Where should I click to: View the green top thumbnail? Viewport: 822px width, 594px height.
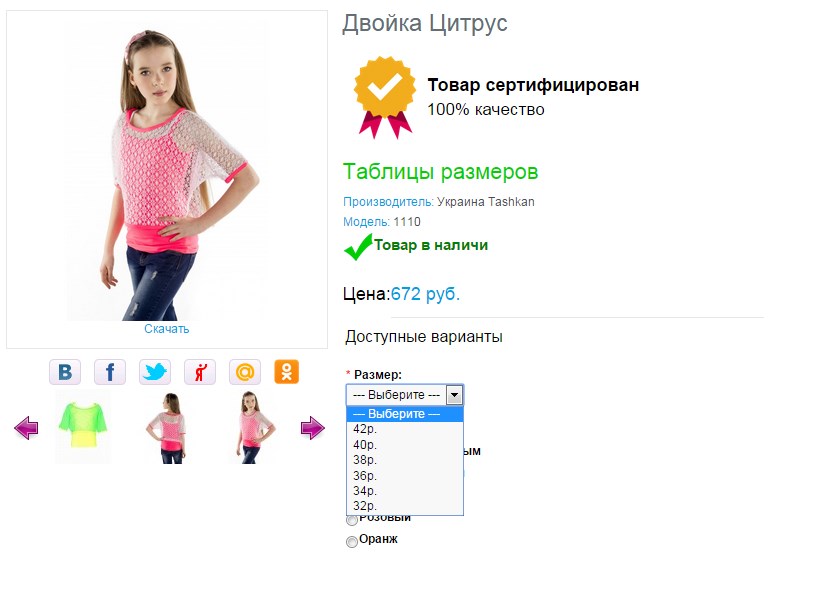(x=83, y=426)
